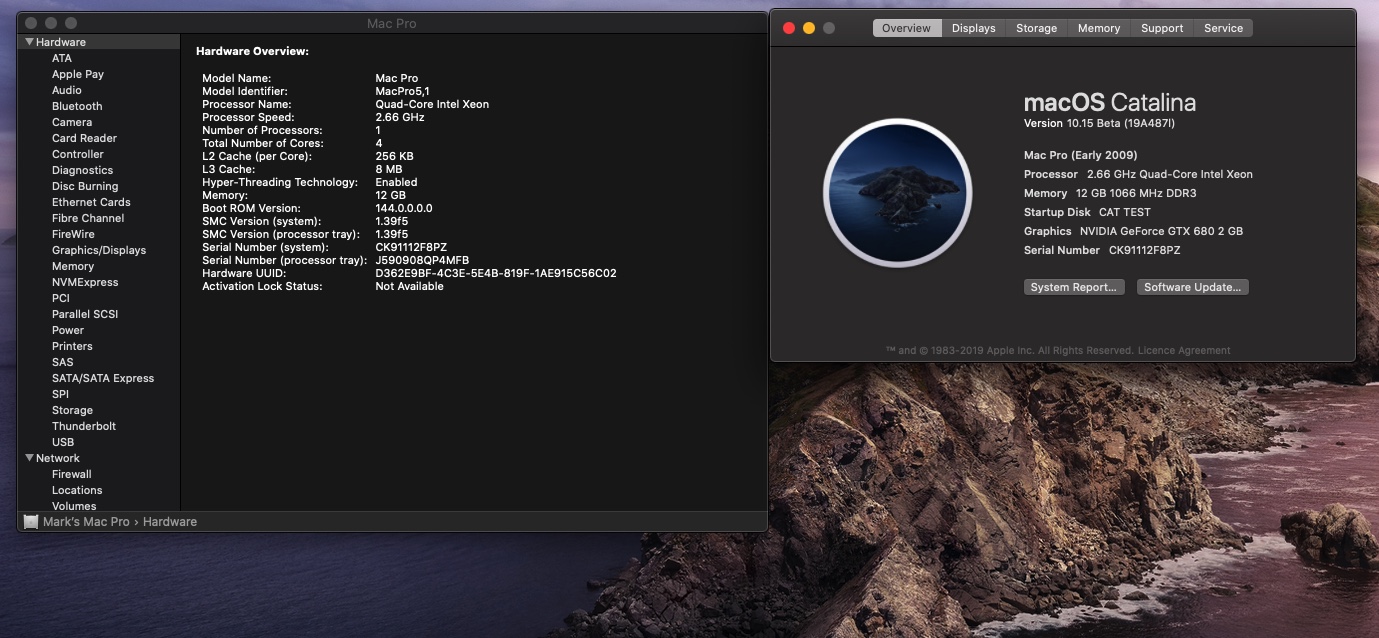The width and height of the screenshot is (1379, 638).
Task: Select Network in the sidebar
Action: tap(58, 458)
